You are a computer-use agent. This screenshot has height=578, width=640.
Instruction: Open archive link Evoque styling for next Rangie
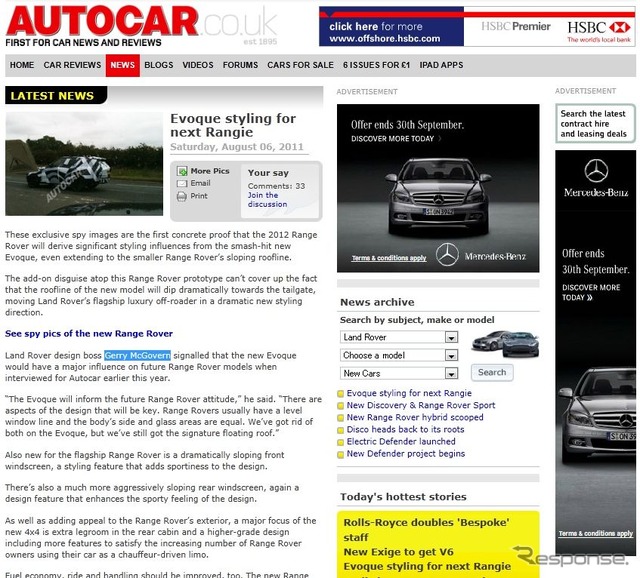click(409, 393)
